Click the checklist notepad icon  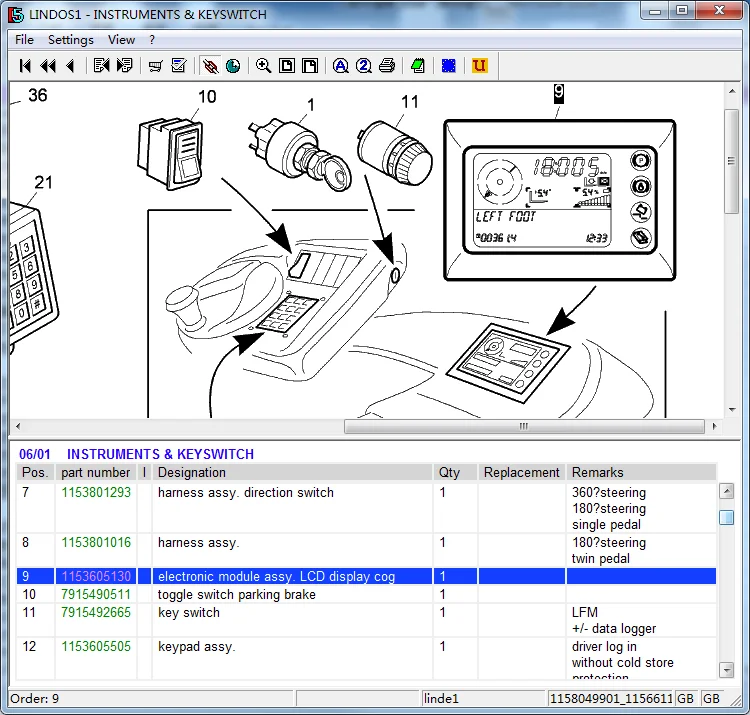tap(179, 66)
